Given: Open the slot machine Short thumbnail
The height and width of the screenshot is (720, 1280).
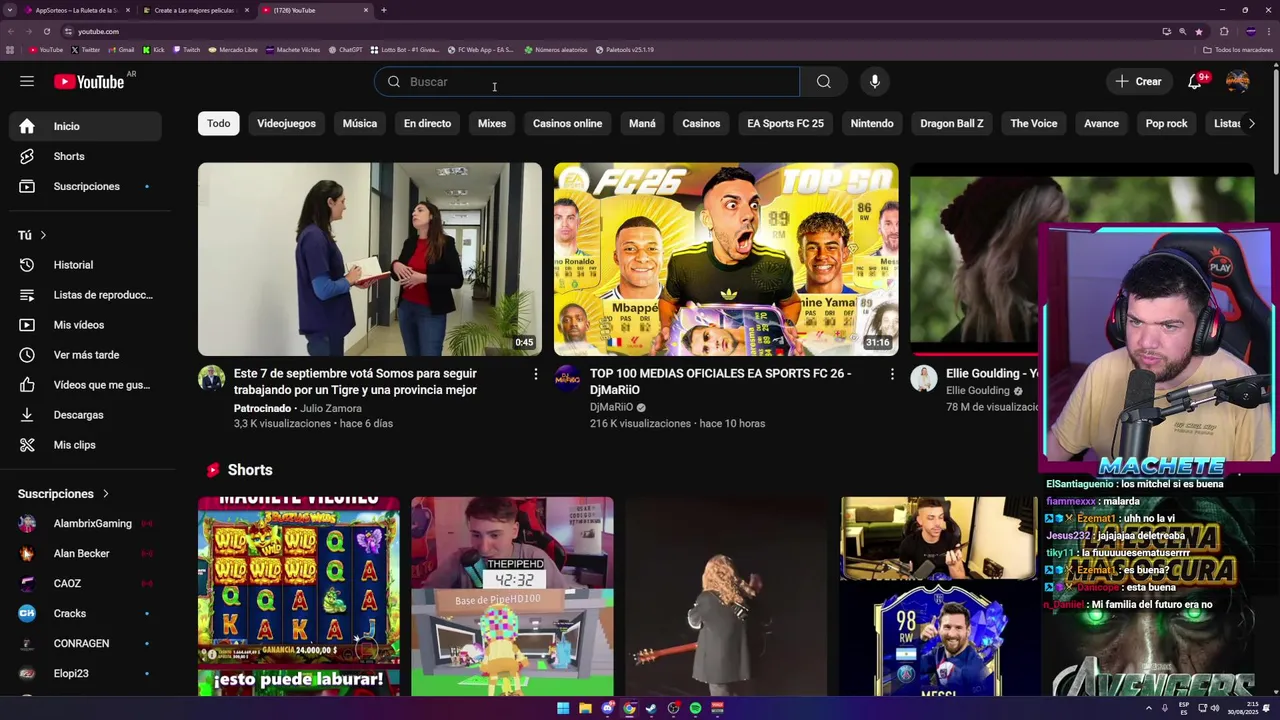Looking at the screenshot, I should click(x=299, y=596).
